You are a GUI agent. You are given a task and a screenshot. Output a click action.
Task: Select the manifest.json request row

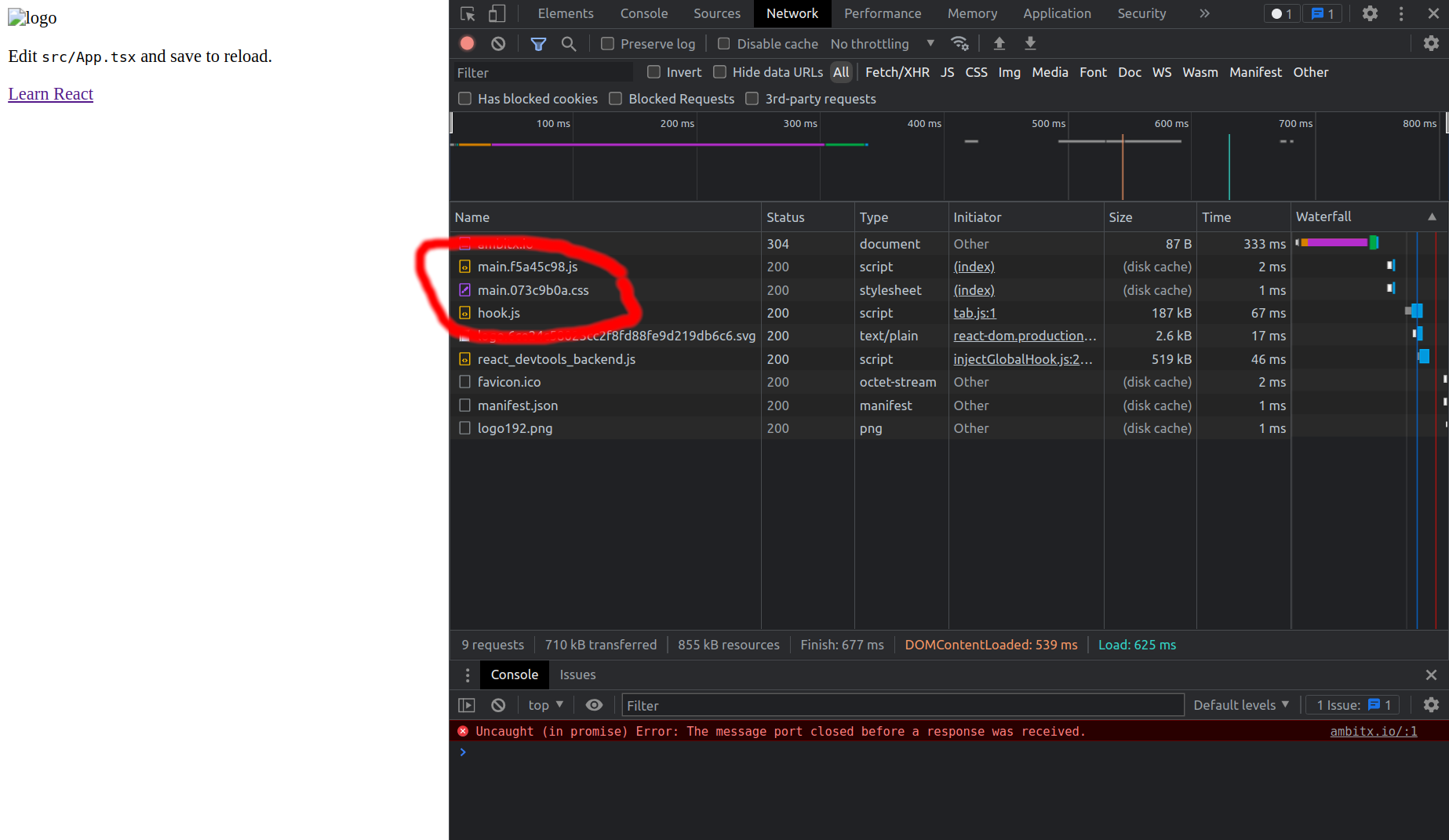tap(949, 405)
